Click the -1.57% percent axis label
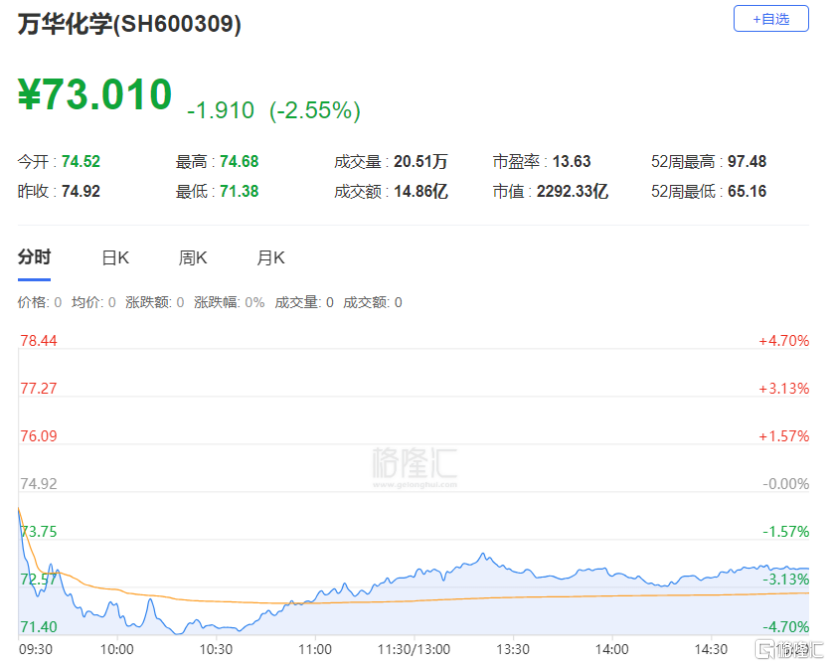830x666 pixels. tap(786, 532)
